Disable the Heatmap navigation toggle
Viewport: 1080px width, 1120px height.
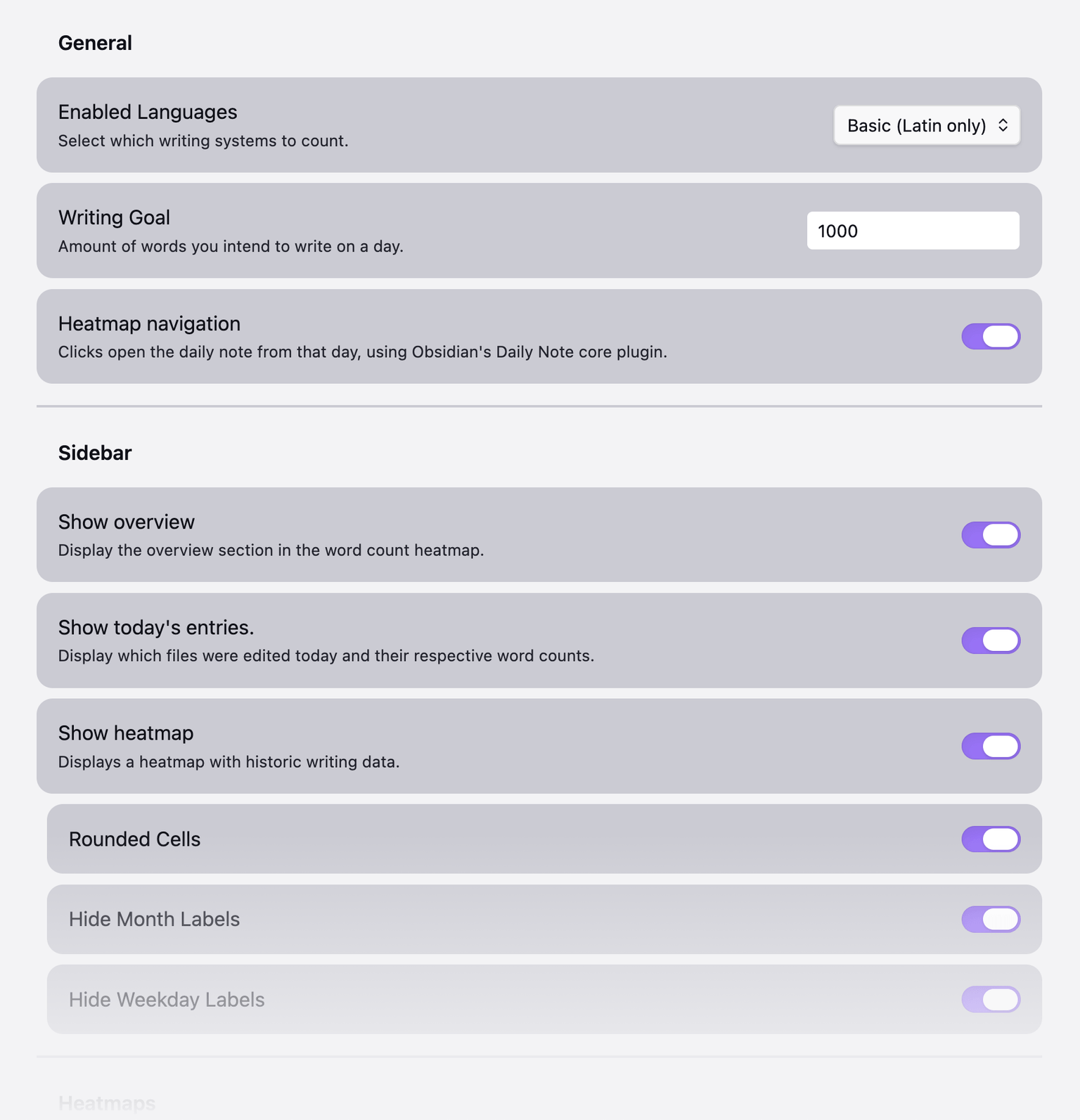pos(990,336)
